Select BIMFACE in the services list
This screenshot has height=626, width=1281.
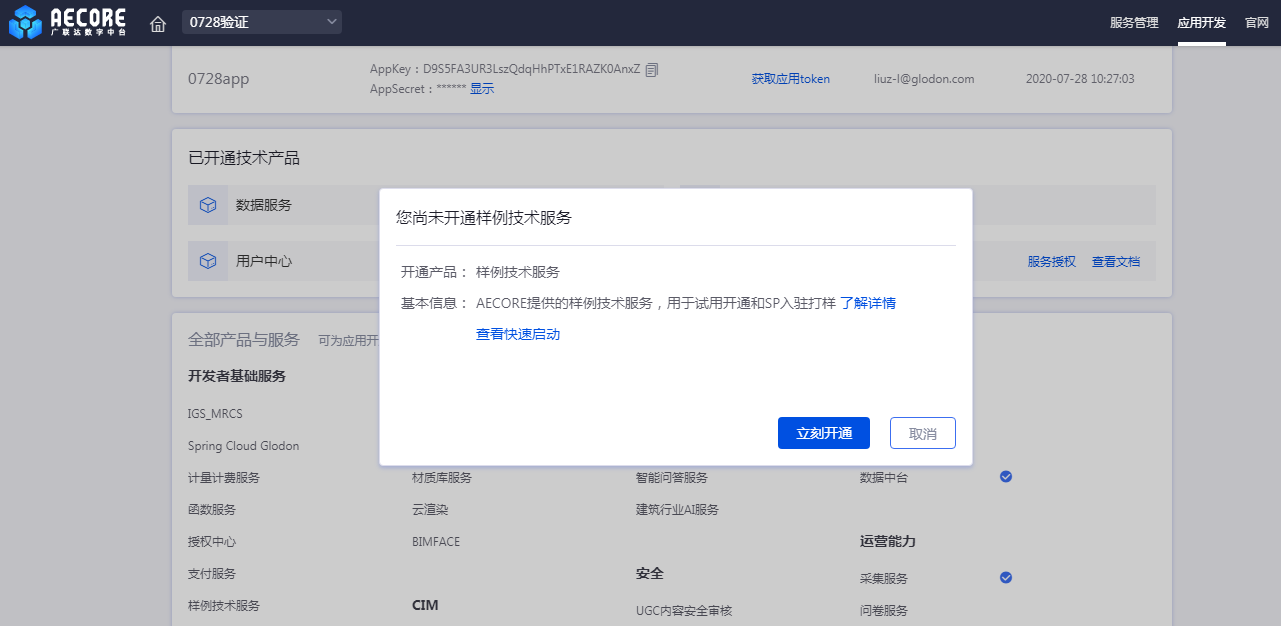click(x=436, y=541)
